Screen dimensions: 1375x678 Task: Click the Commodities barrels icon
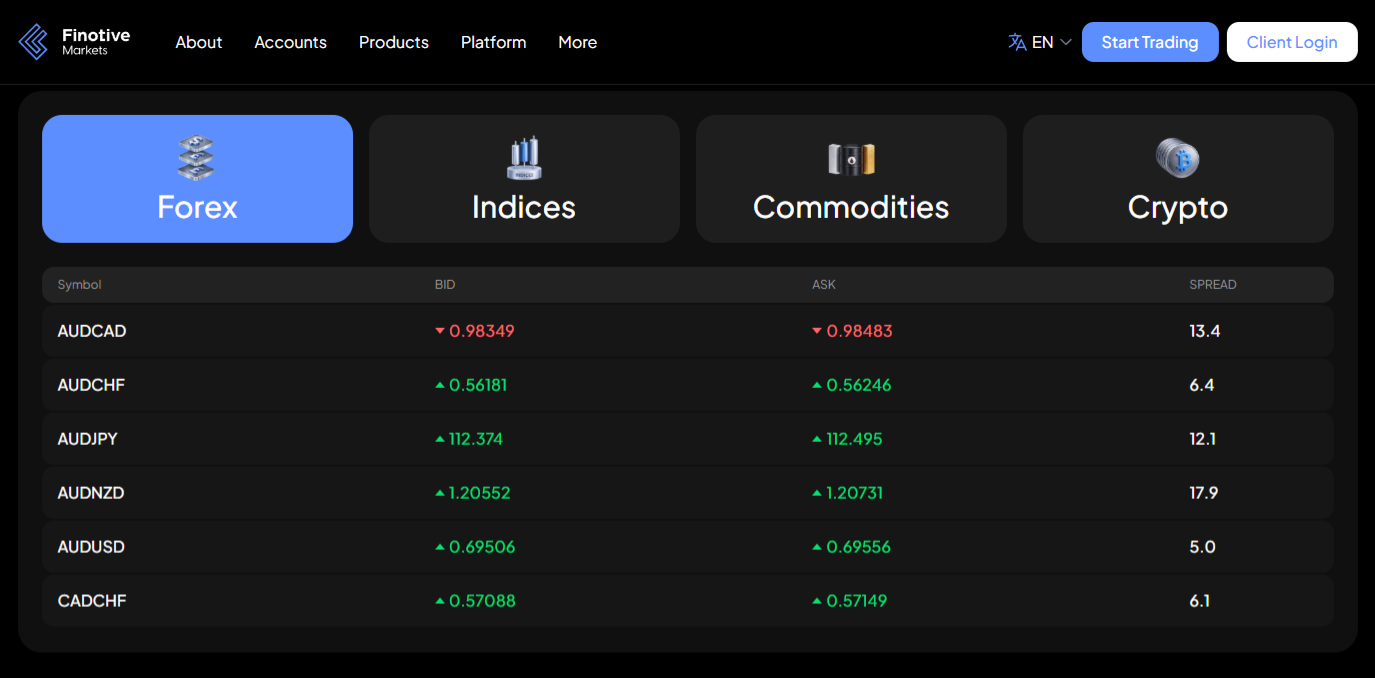(851, 159)
